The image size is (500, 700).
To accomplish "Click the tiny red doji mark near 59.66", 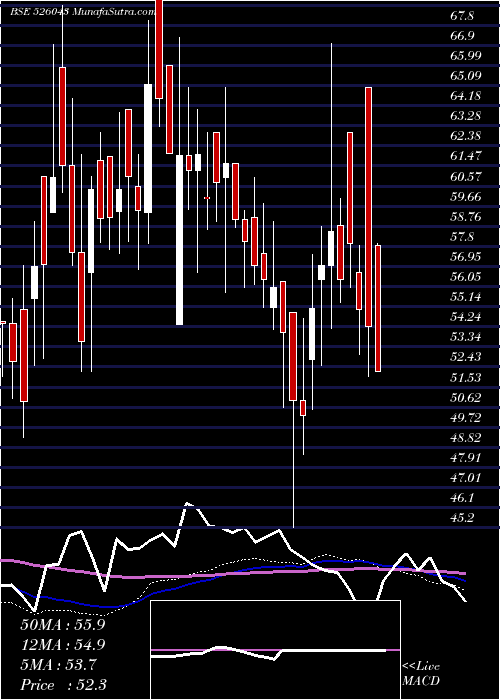I will point(207,197).
